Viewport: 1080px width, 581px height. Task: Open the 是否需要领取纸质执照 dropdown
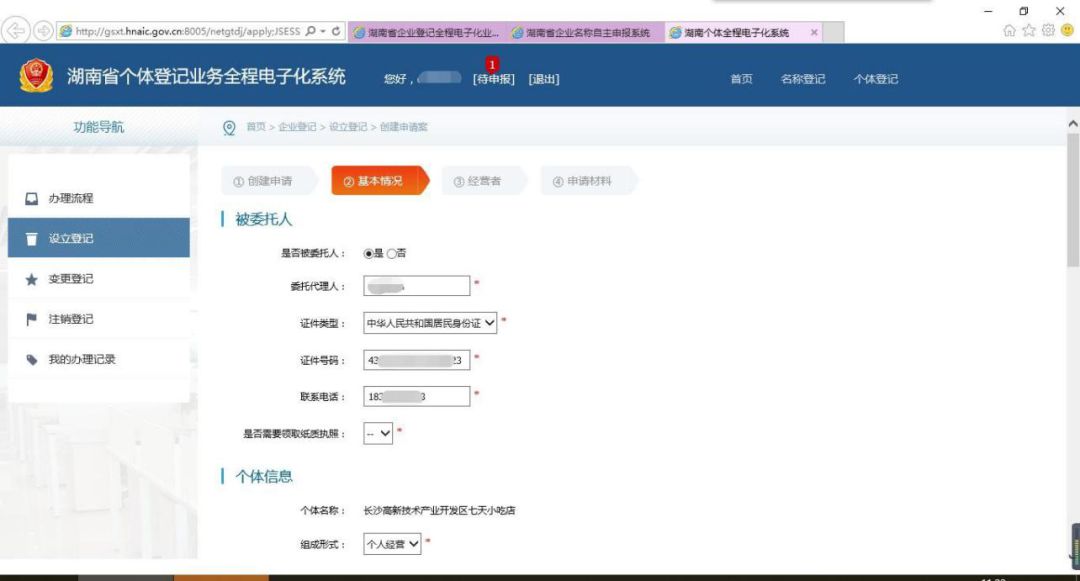[x=377, y=434]
